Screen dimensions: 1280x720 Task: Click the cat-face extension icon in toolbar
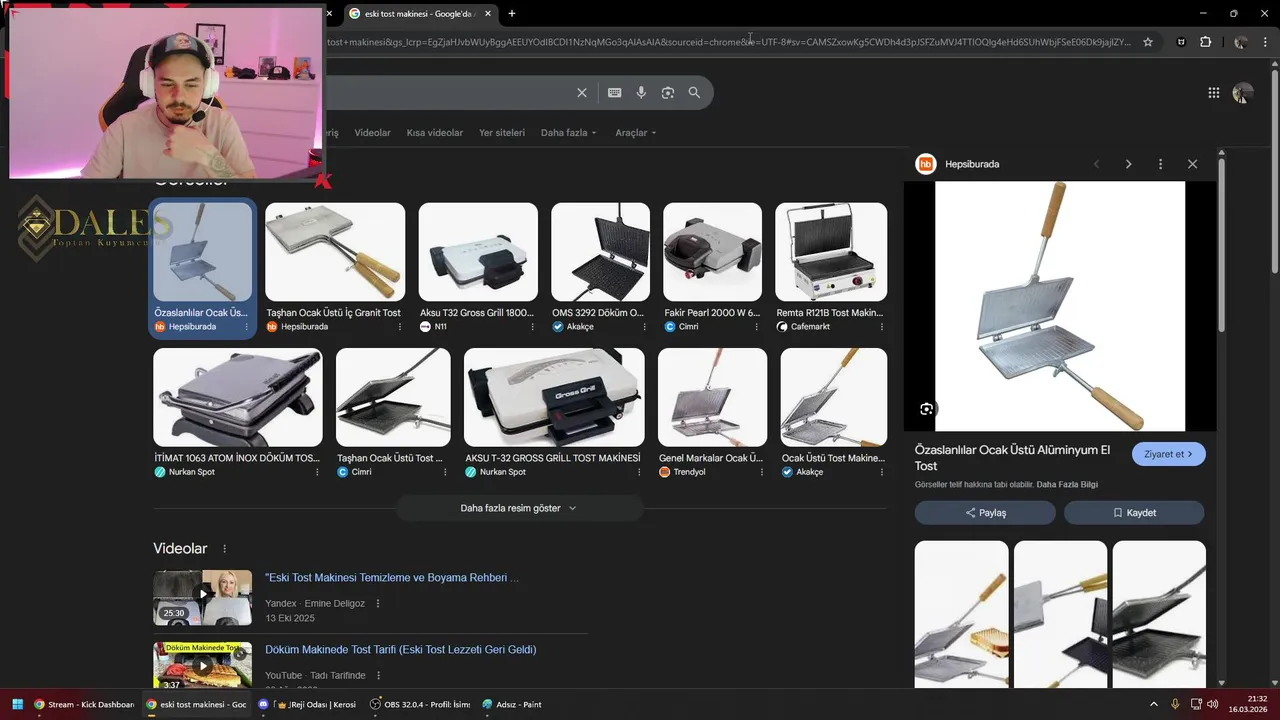click(1181, 42)
